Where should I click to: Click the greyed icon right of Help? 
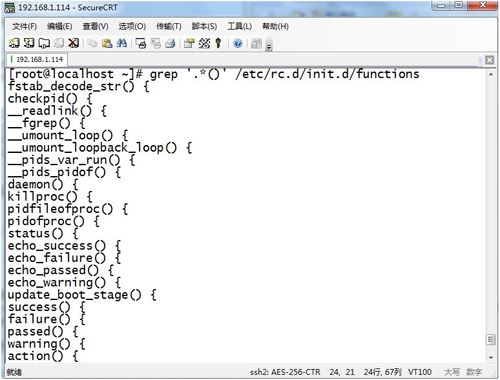(256, 43)
